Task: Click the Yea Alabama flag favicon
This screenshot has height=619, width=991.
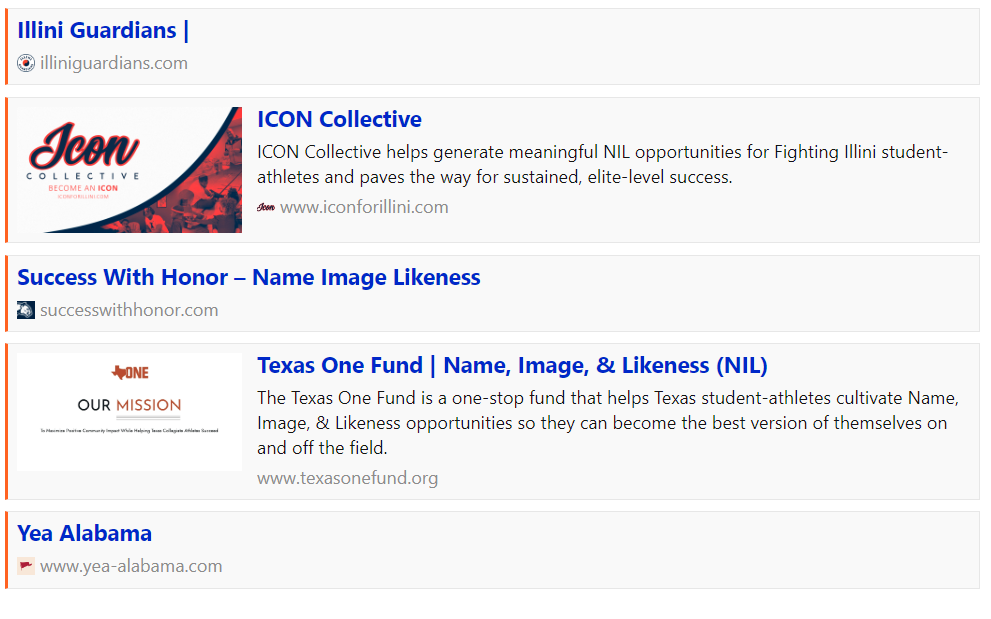Action: click(26, 566)
